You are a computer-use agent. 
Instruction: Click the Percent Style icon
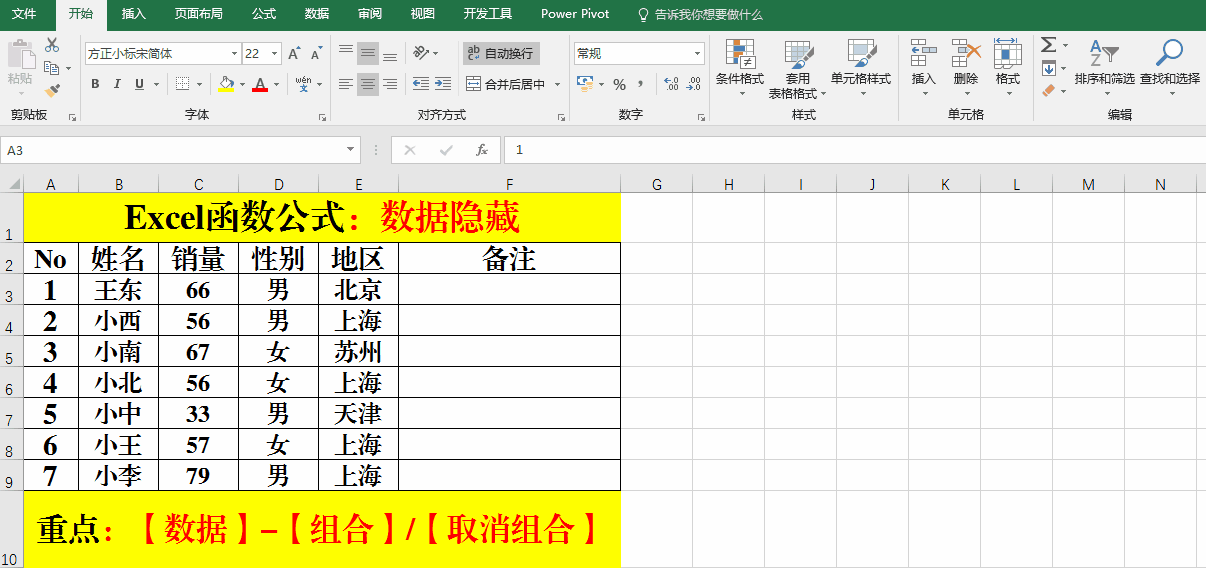[619, 85]
